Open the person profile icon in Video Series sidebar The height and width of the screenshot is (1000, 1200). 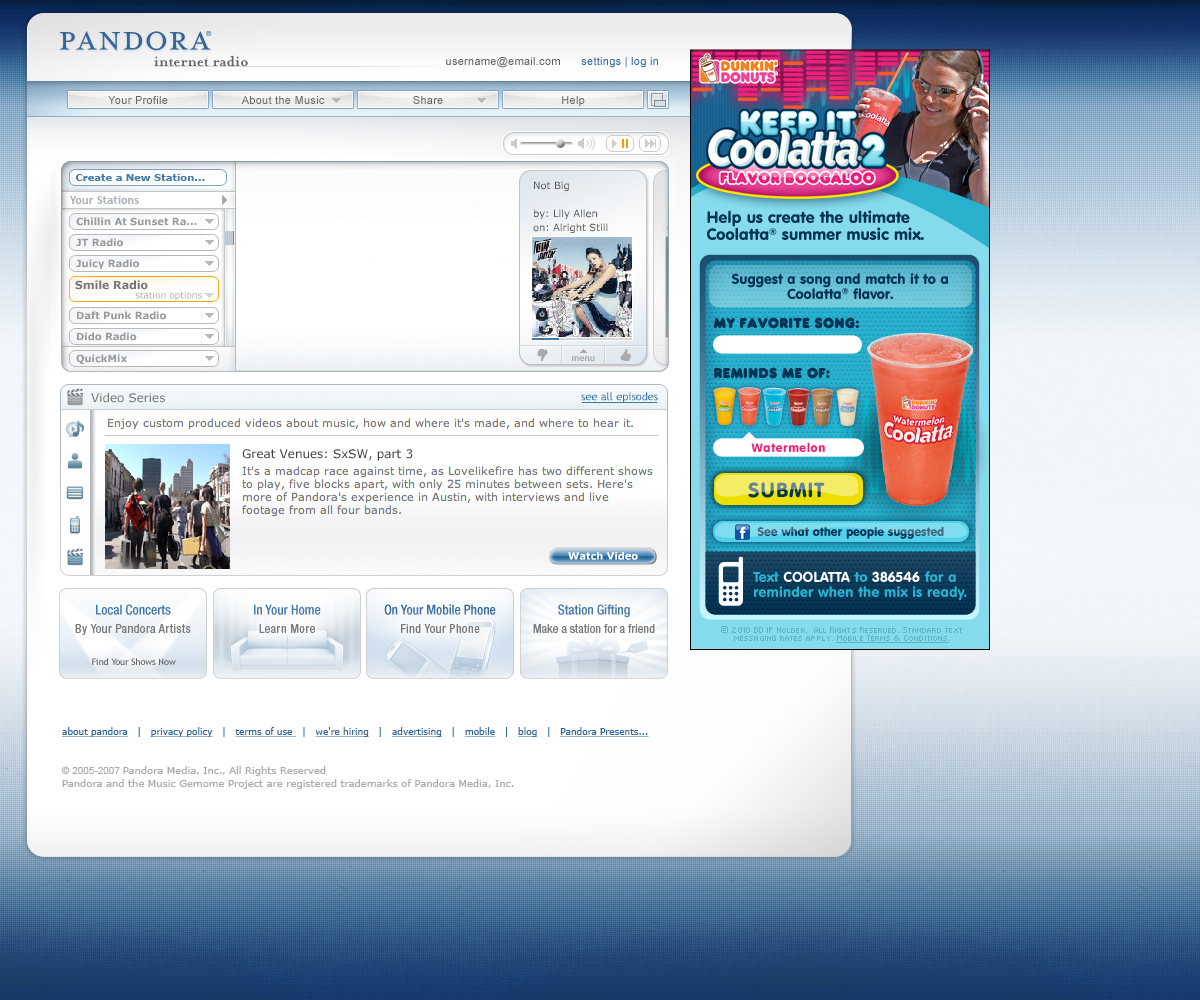coord(75,461)
